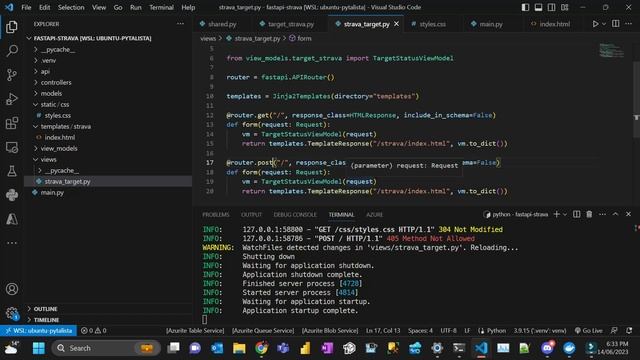This screenshot has width=640, height=360.
Task: Open the Testing flask view
Action: click(x=12, y=171)
